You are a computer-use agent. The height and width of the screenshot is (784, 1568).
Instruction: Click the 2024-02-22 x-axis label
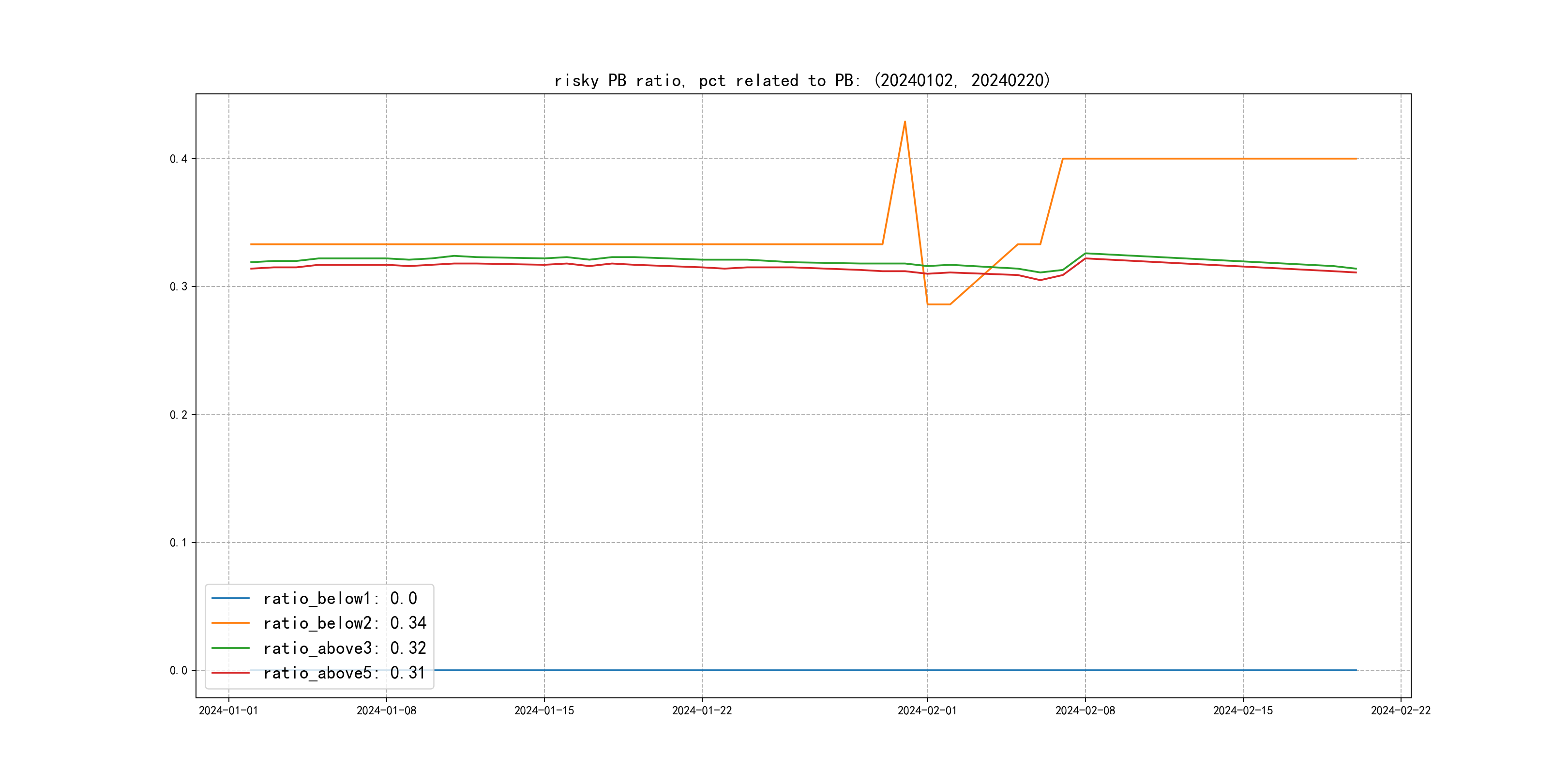(1400, 710)
